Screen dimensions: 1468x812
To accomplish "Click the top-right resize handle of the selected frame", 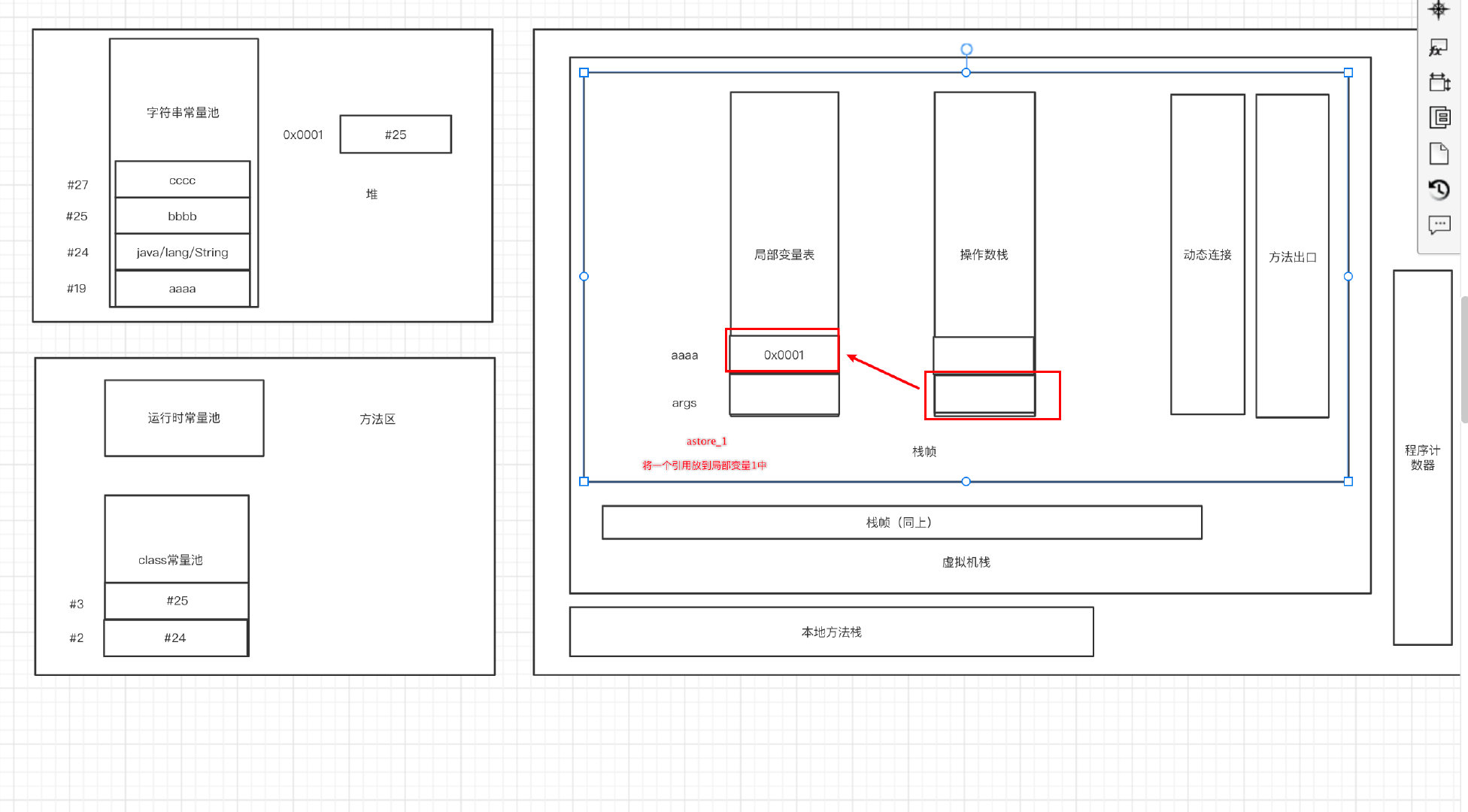I will click(1348, 73).
